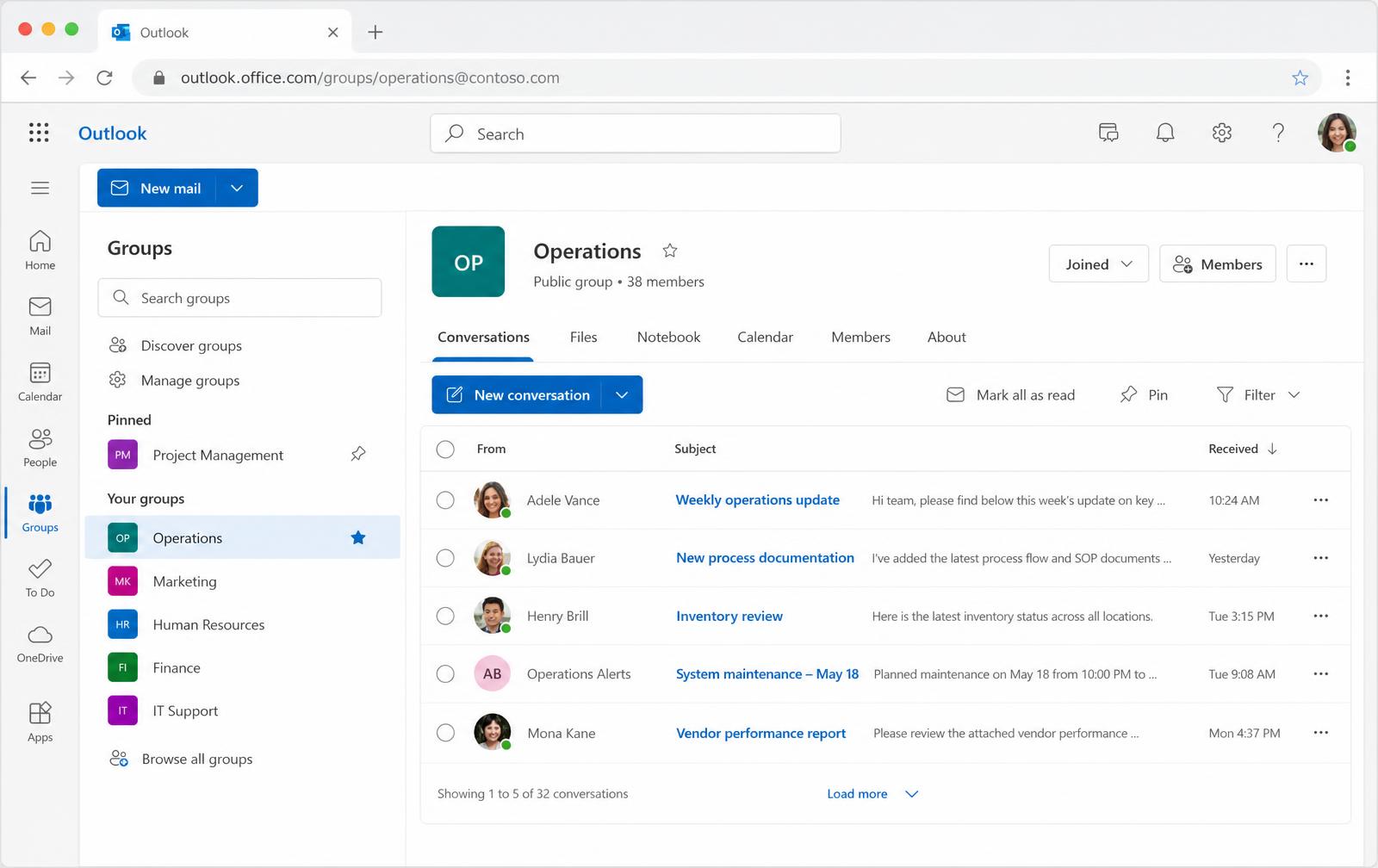The height and width of the screenshot is (868, 1378).
Task: Open Weekly operations update subject link
Action: [757, 499]
